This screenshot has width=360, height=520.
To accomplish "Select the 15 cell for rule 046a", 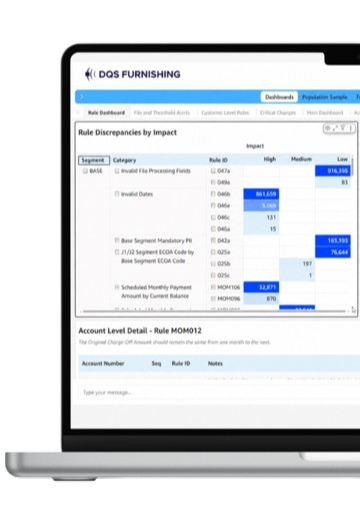I will click(x=261, y=229).
